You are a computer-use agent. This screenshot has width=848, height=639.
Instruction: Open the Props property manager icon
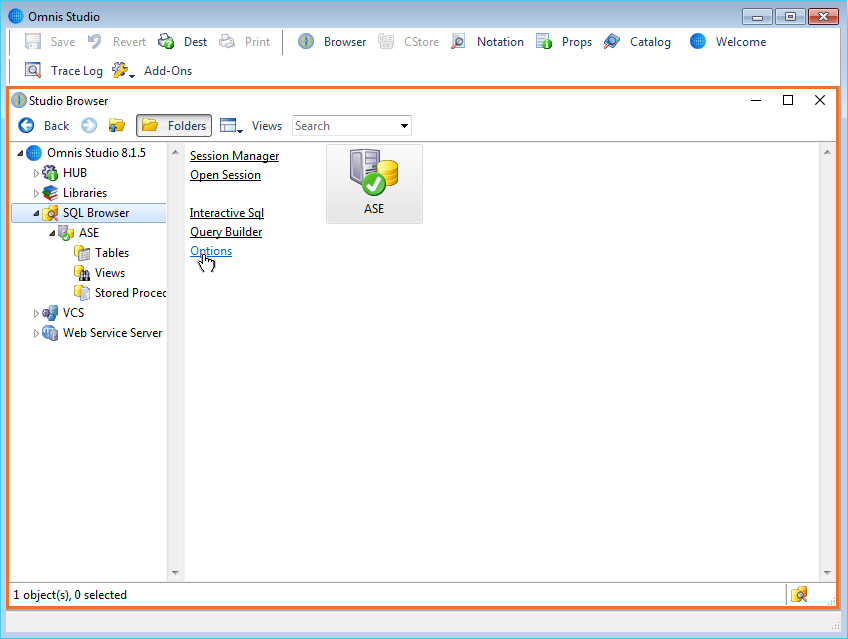pyautogui.click(x=544, y=42)
